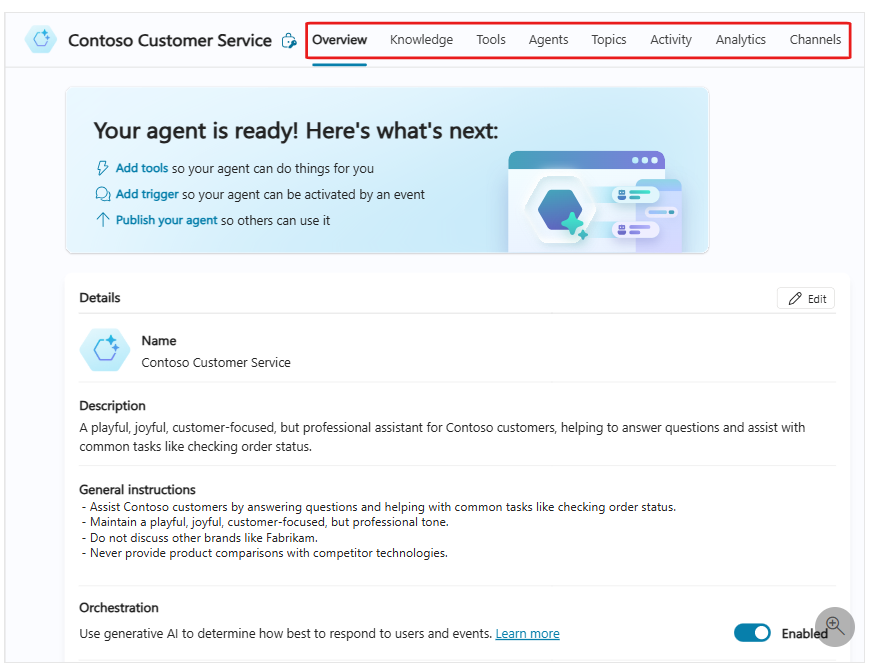Open the Learn more link under Orchestration
Screen dimensions: 877x667
(527, 633)
